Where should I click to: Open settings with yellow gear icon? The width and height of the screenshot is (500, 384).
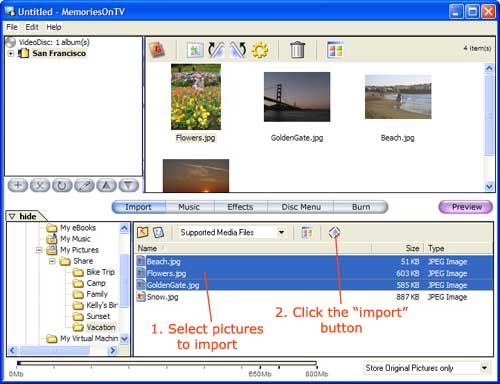click(260, 50)
